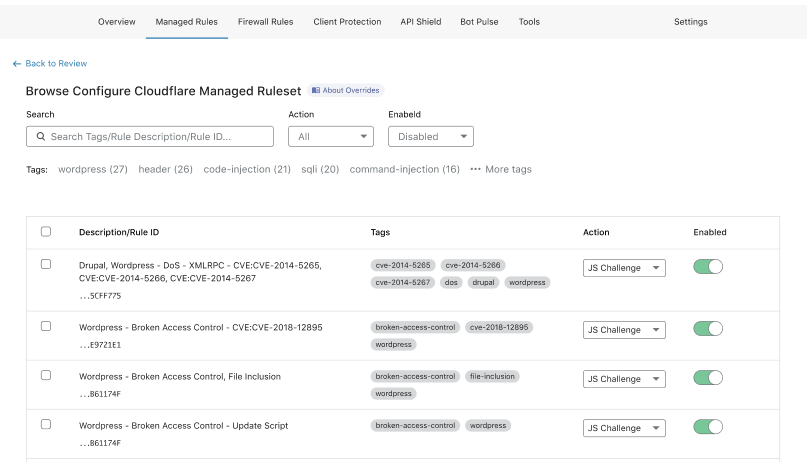Turn off the Update Script rule toggle
Screen dimensions: 807x462
(707, 427)
